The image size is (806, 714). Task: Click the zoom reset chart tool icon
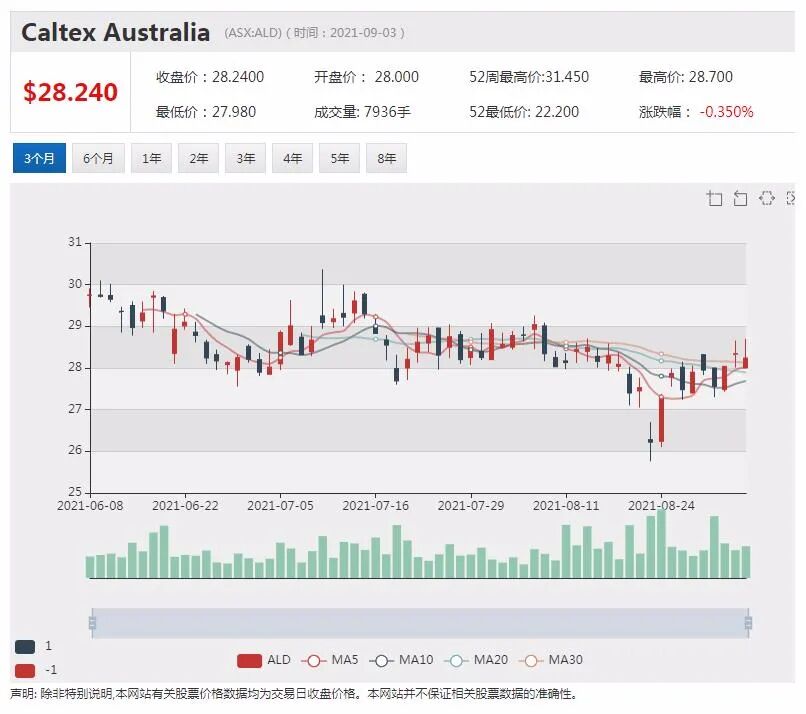(740, 198)
